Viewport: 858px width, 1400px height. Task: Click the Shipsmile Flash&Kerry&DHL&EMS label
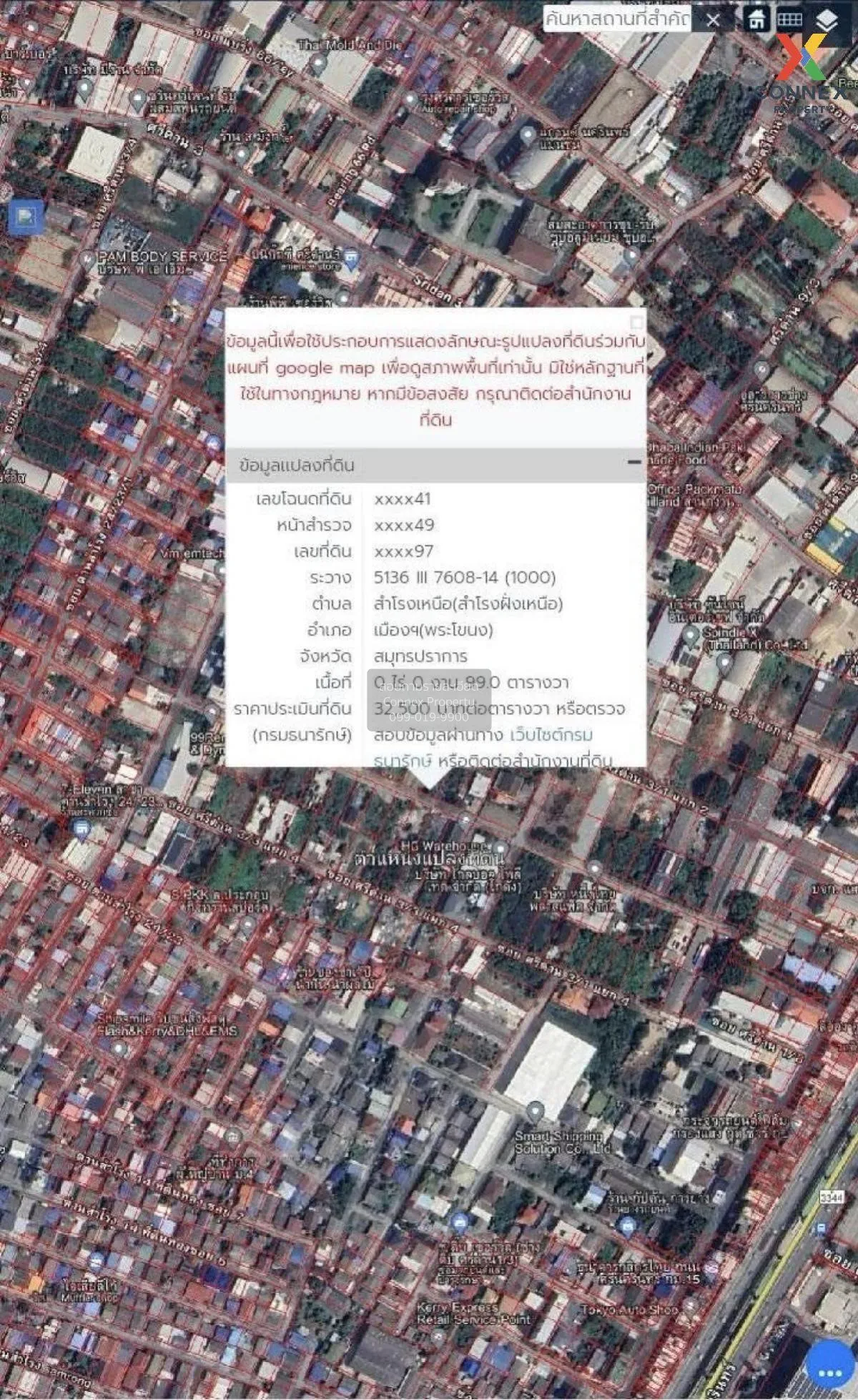165,1024
